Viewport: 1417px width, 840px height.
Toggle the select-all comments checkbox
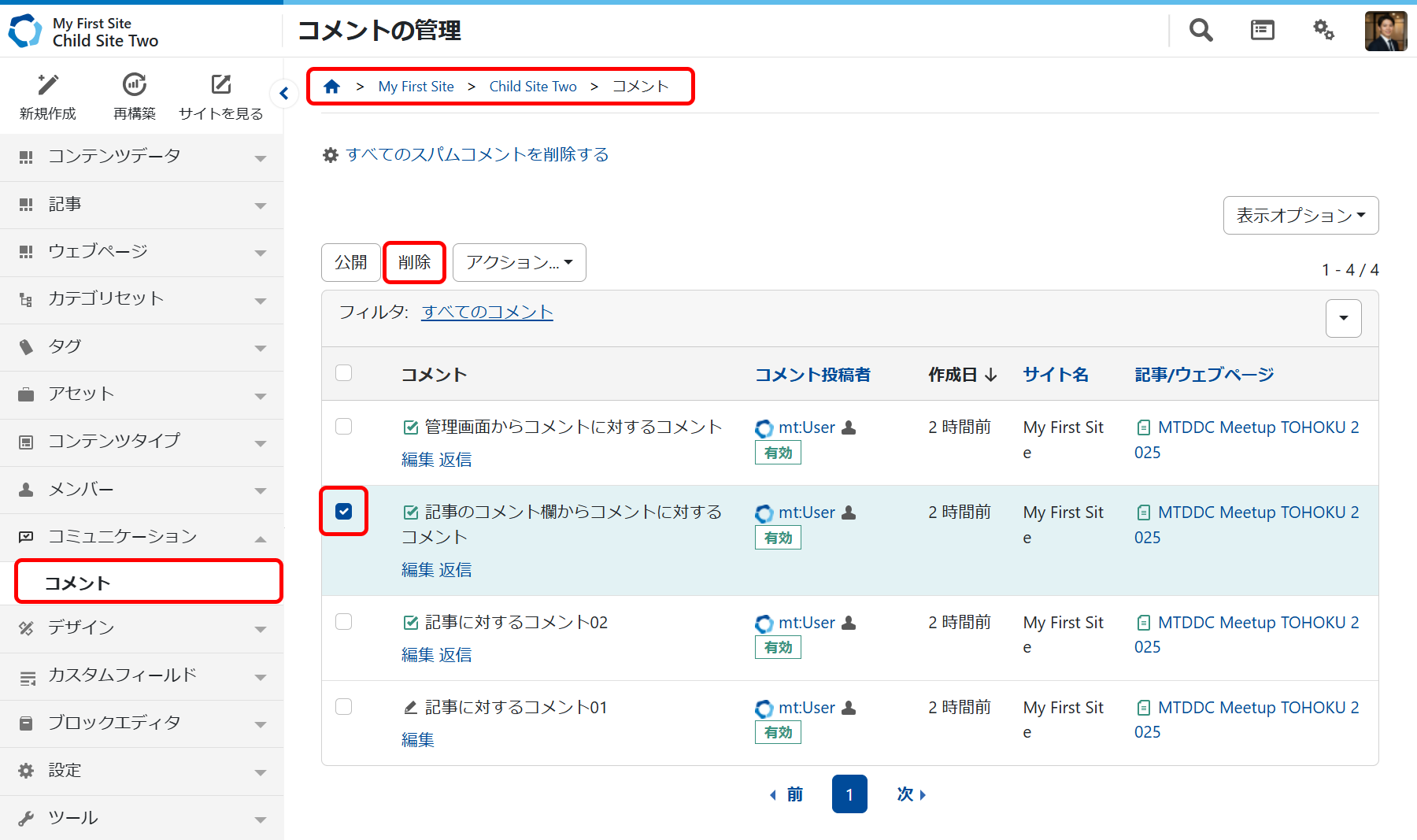(x=344, y=373)
